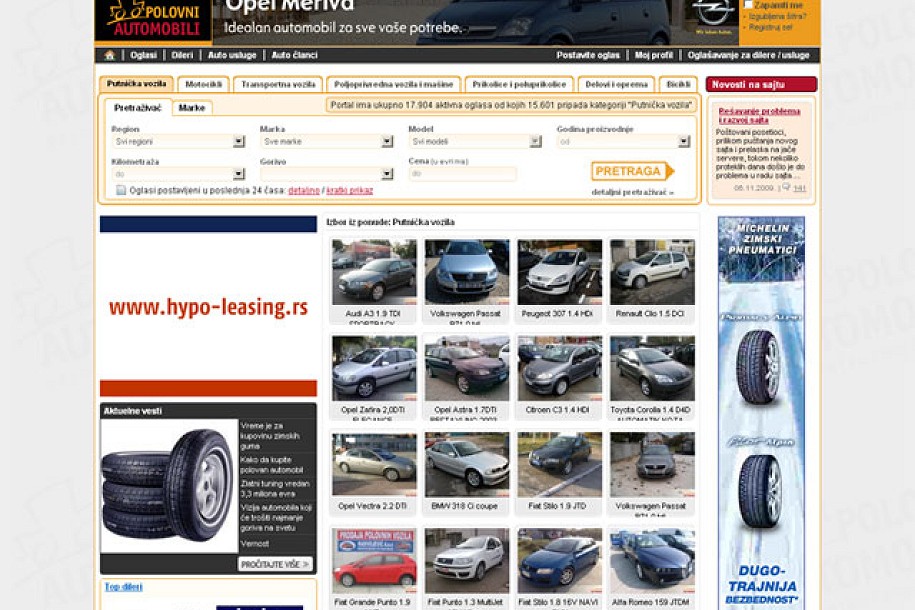915x610 pixels.
Task: Open 'Rešavanje problema i razvoj sajta' news link
Action: pos(759,116)
